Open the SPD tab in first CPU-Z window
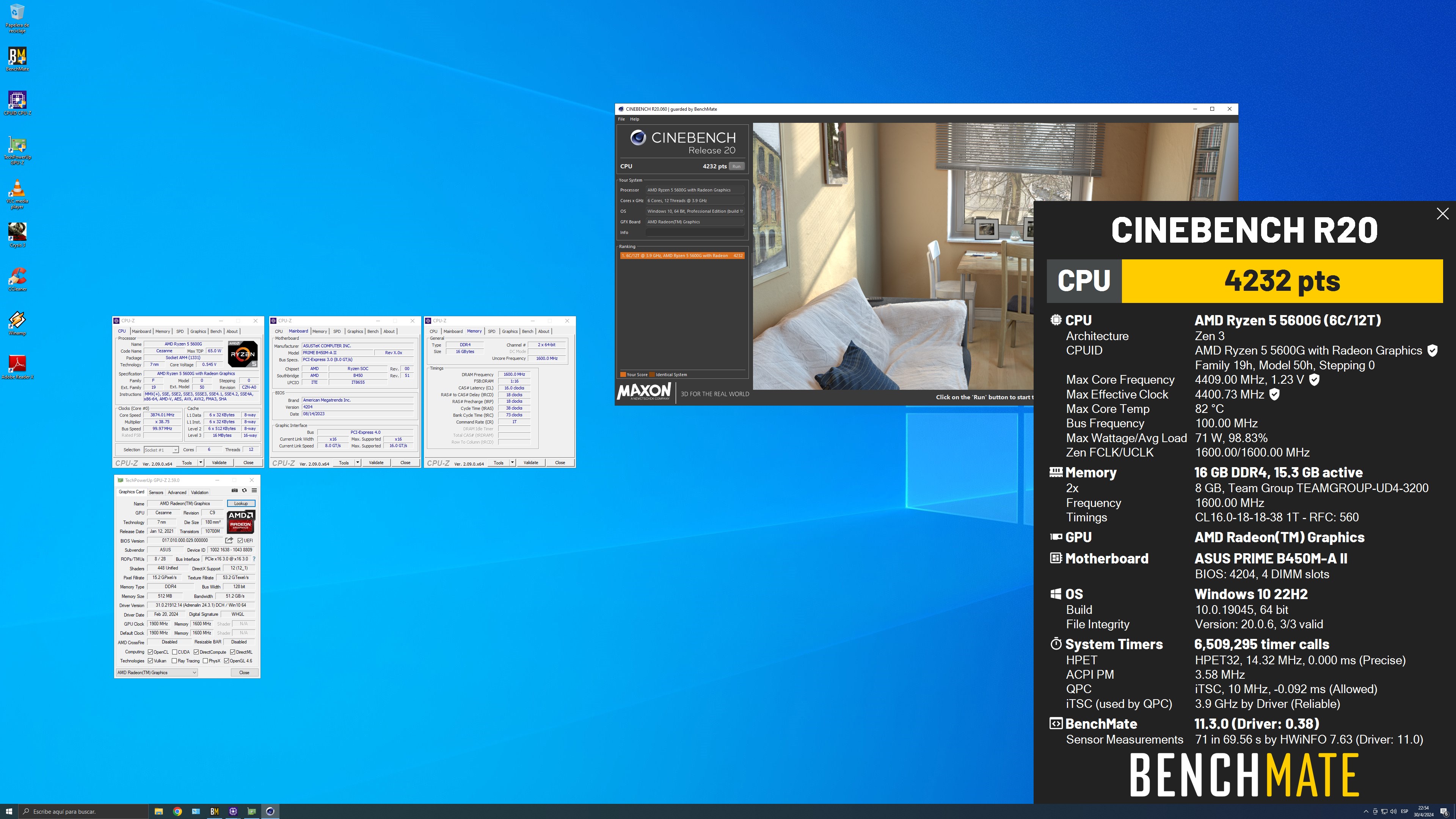The image size is (1456, 819). (x=180, y=331)
